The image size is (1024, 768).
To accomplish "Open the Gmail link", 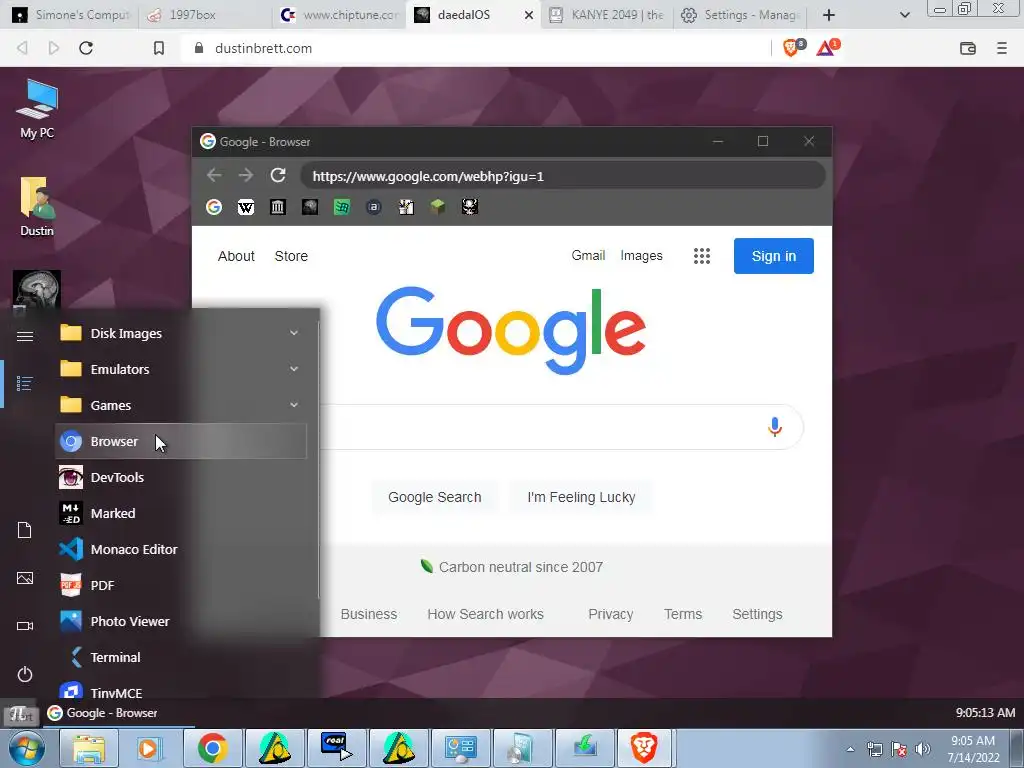I will (588, 255).
